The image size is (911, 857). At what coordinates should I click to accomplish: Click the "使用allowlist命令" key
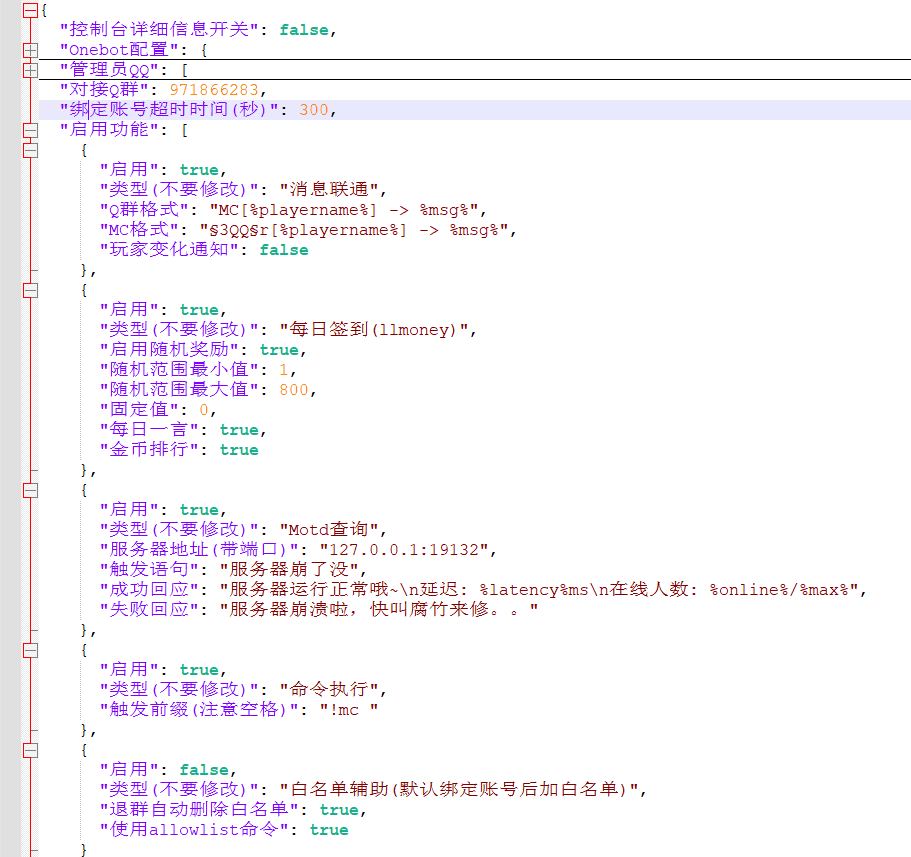point(194,829)
